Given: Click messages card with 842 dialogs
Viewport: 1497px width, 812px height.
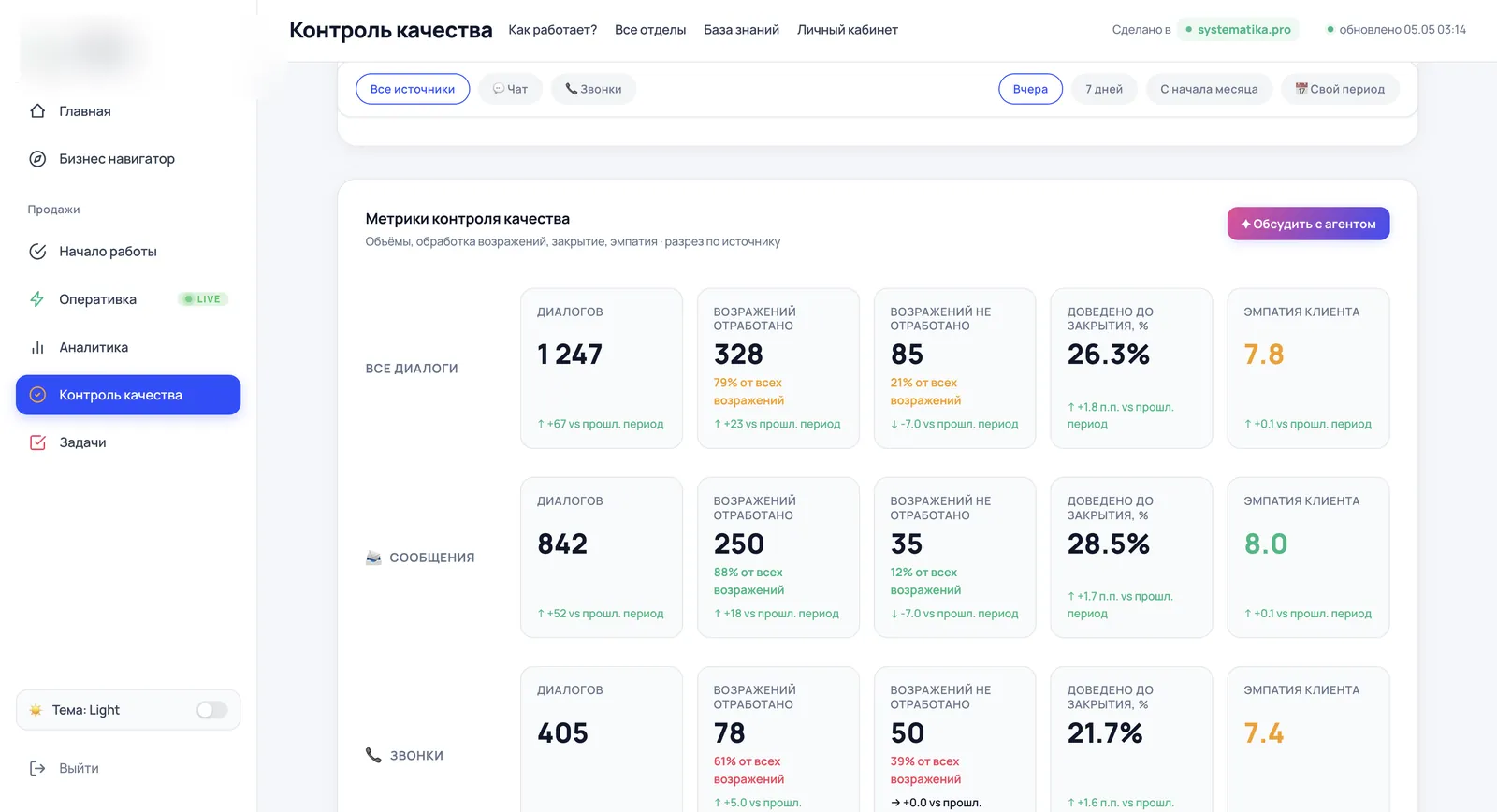Looking at the screenshot, I should [x=602, y=558].
